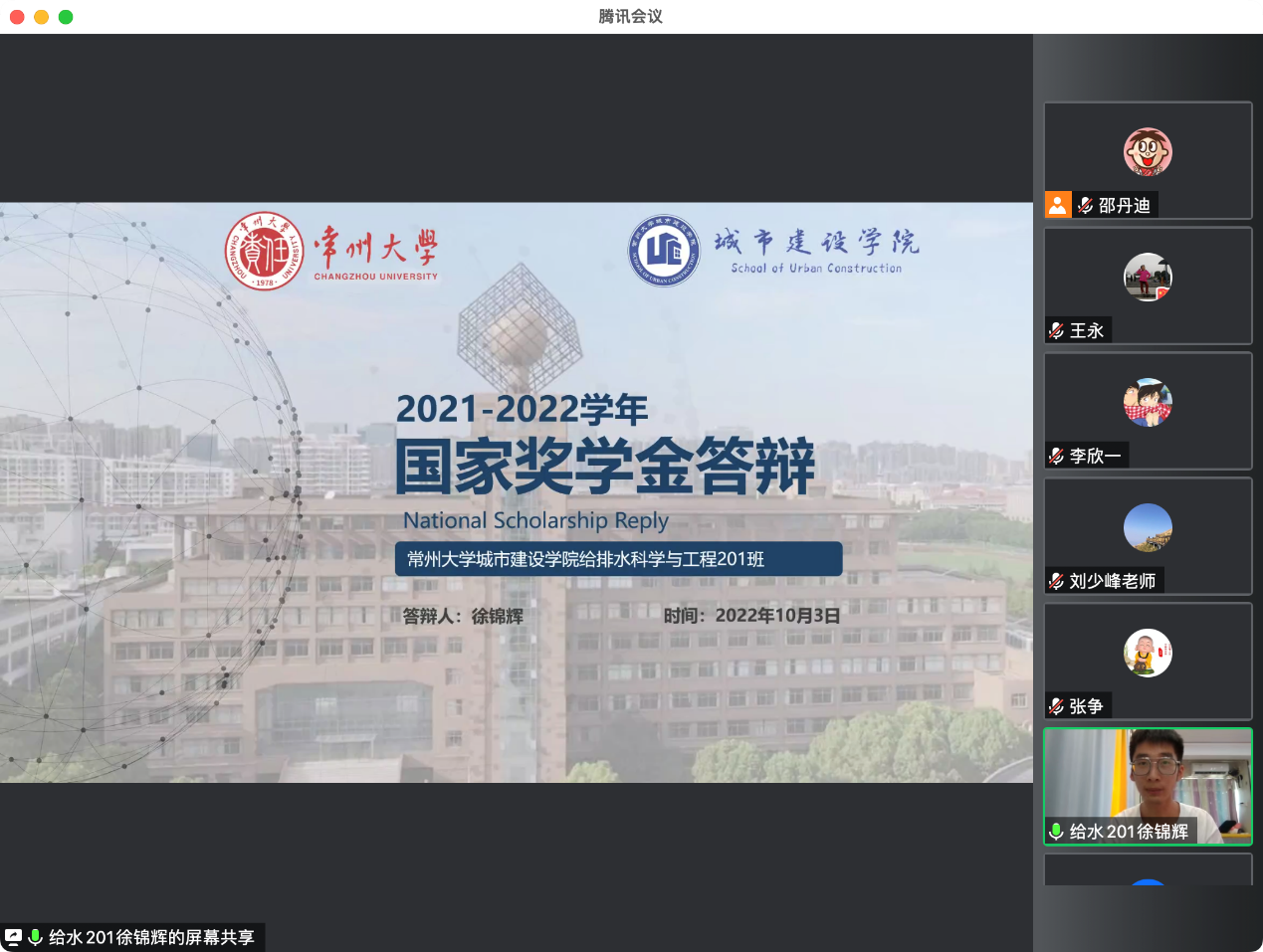Click the 给水201徐锦辉的屏幕共享 label text
Viewport: 1263px width, 952px height.
(151, 937)
